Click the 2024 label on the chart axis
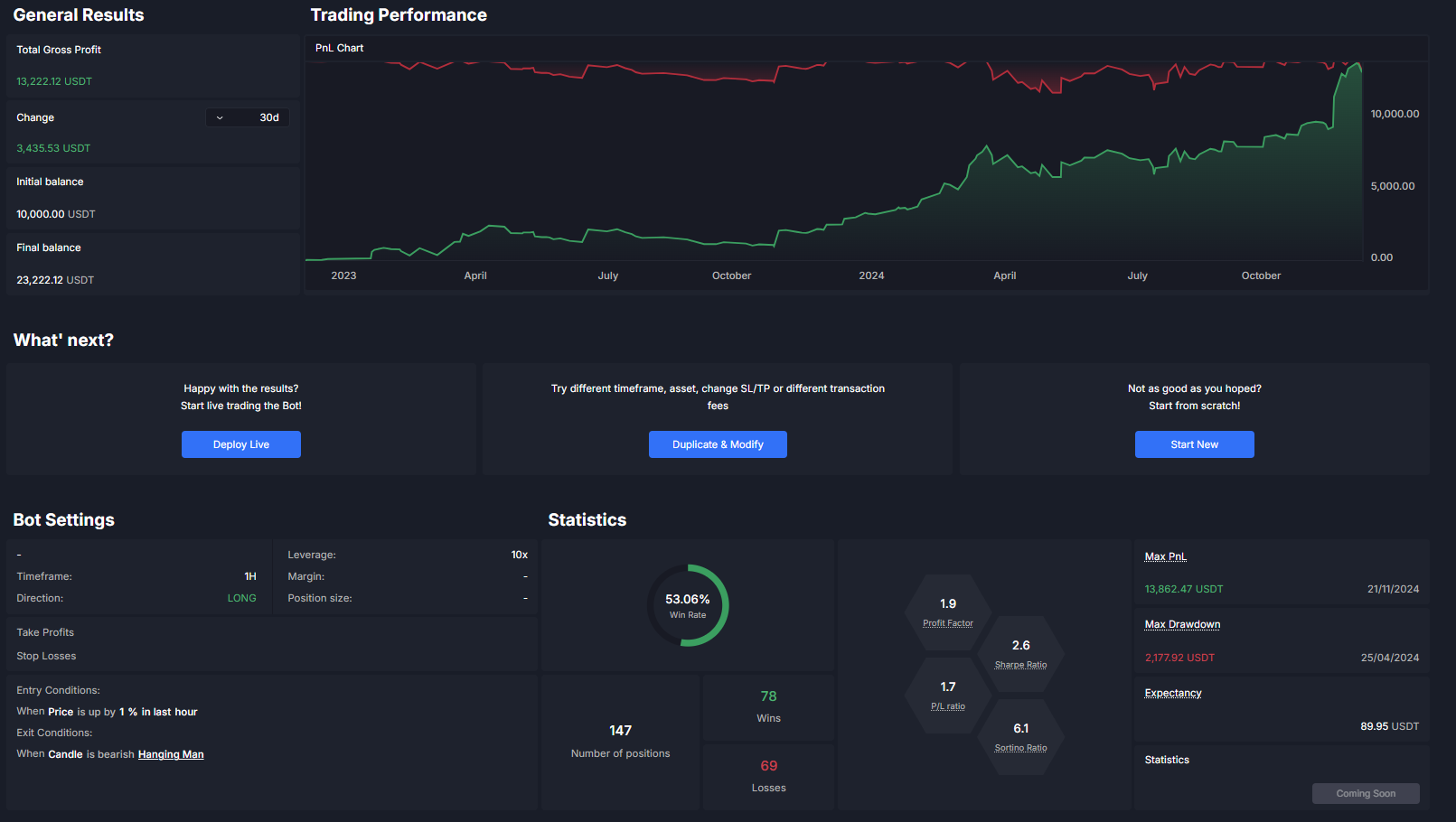1456x822 pixels. pyautogui.click(x=871, y=276)
